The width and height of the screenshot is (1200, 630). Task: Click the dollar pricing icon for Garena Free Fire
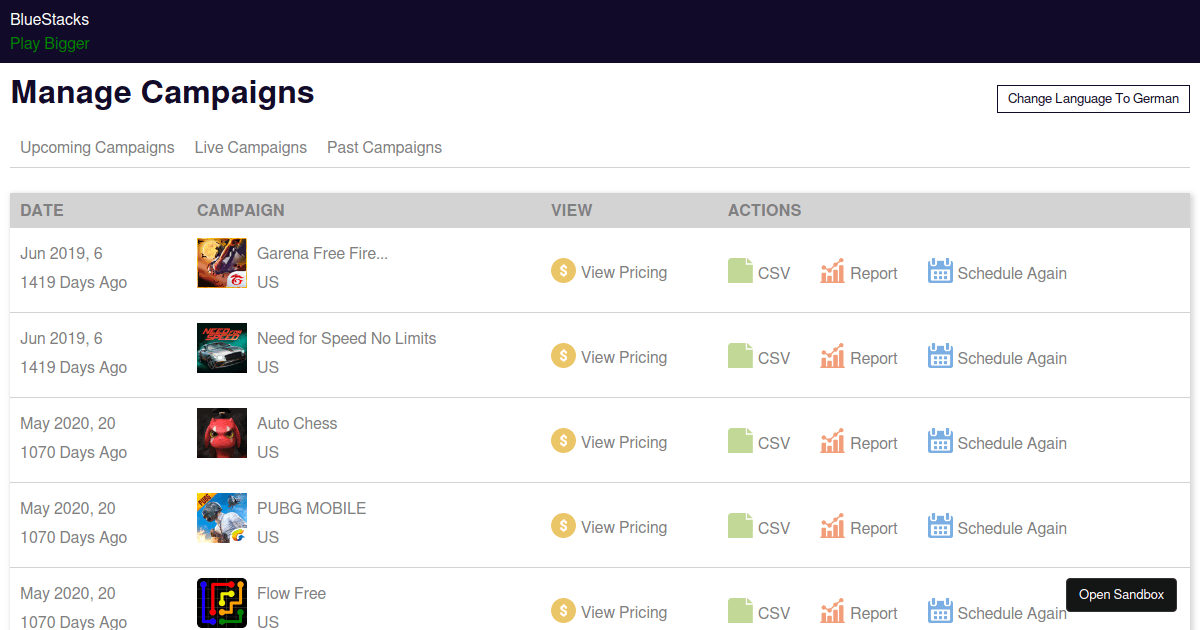coord(563,271)
